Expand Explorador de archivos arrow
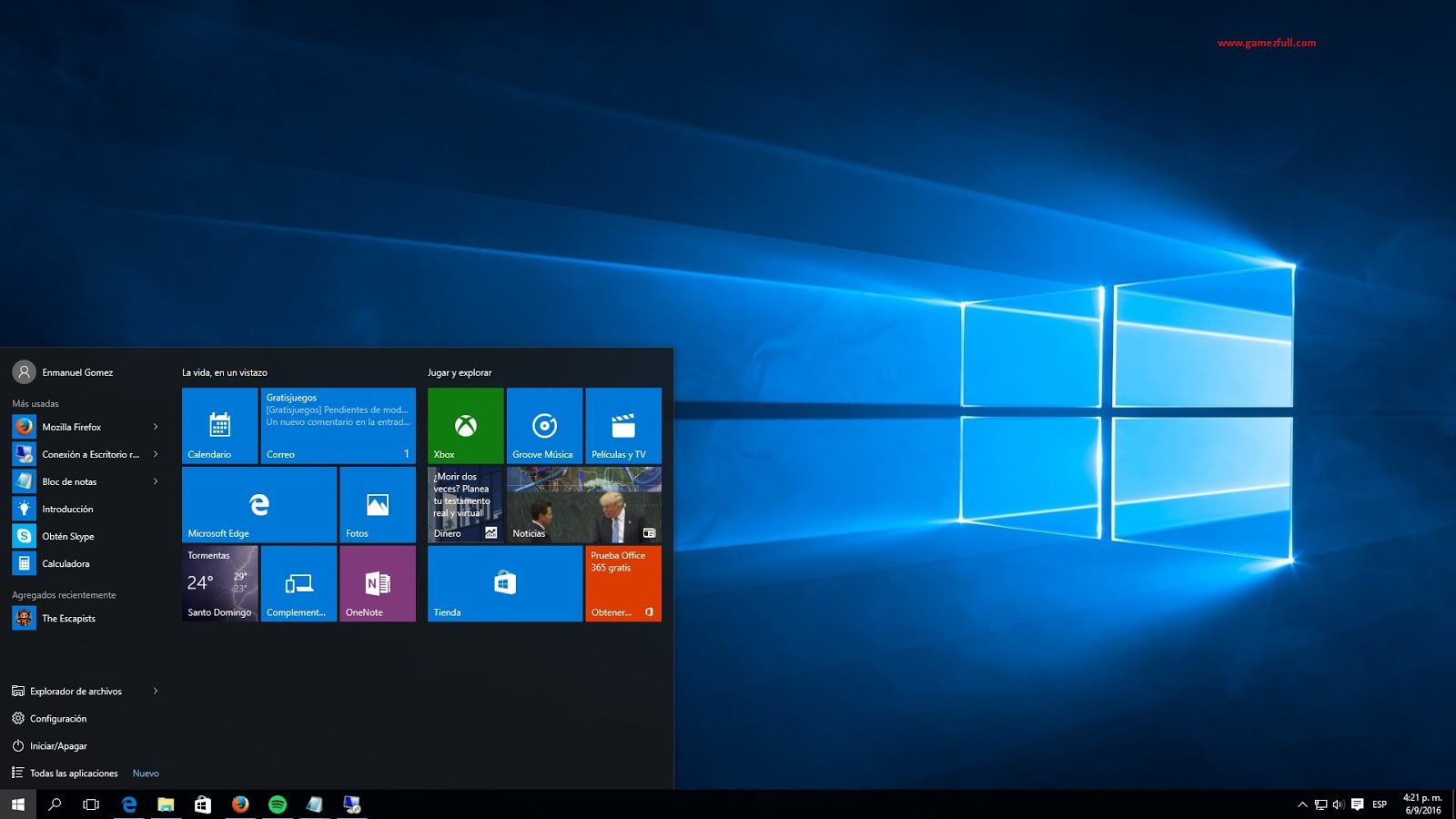Image resolution: width=1456 pixels, height=819 pixels. point(156,691)
